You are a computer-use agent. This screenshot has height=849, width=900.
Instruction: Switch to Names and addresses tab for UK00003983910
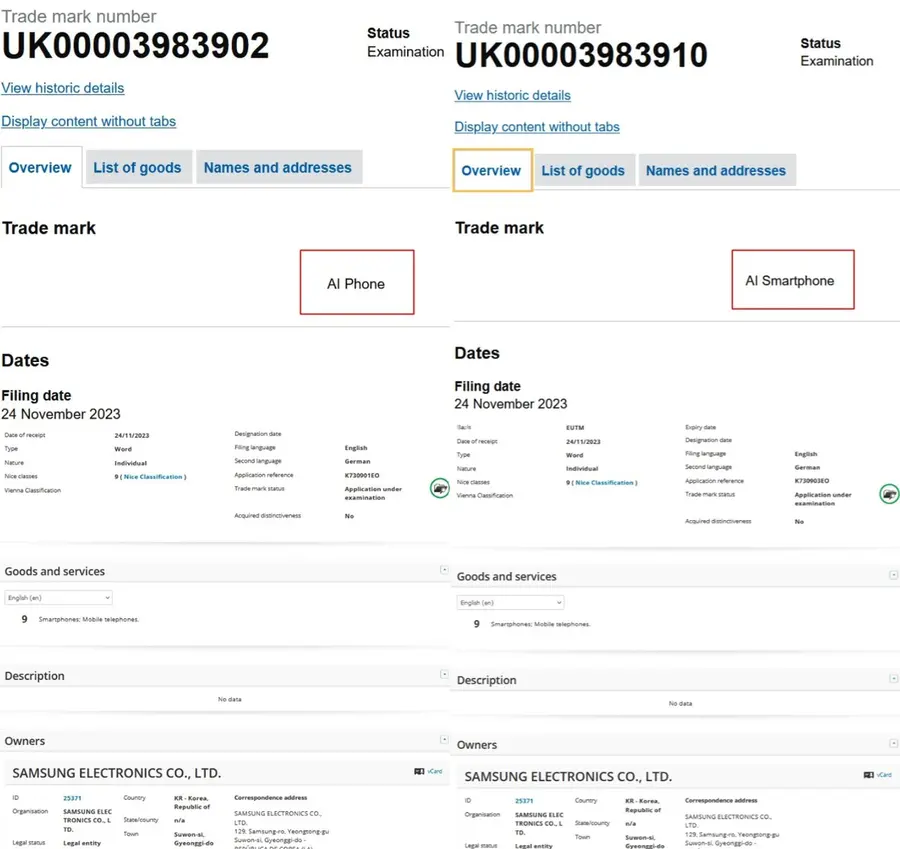click(x=715, y=171)
